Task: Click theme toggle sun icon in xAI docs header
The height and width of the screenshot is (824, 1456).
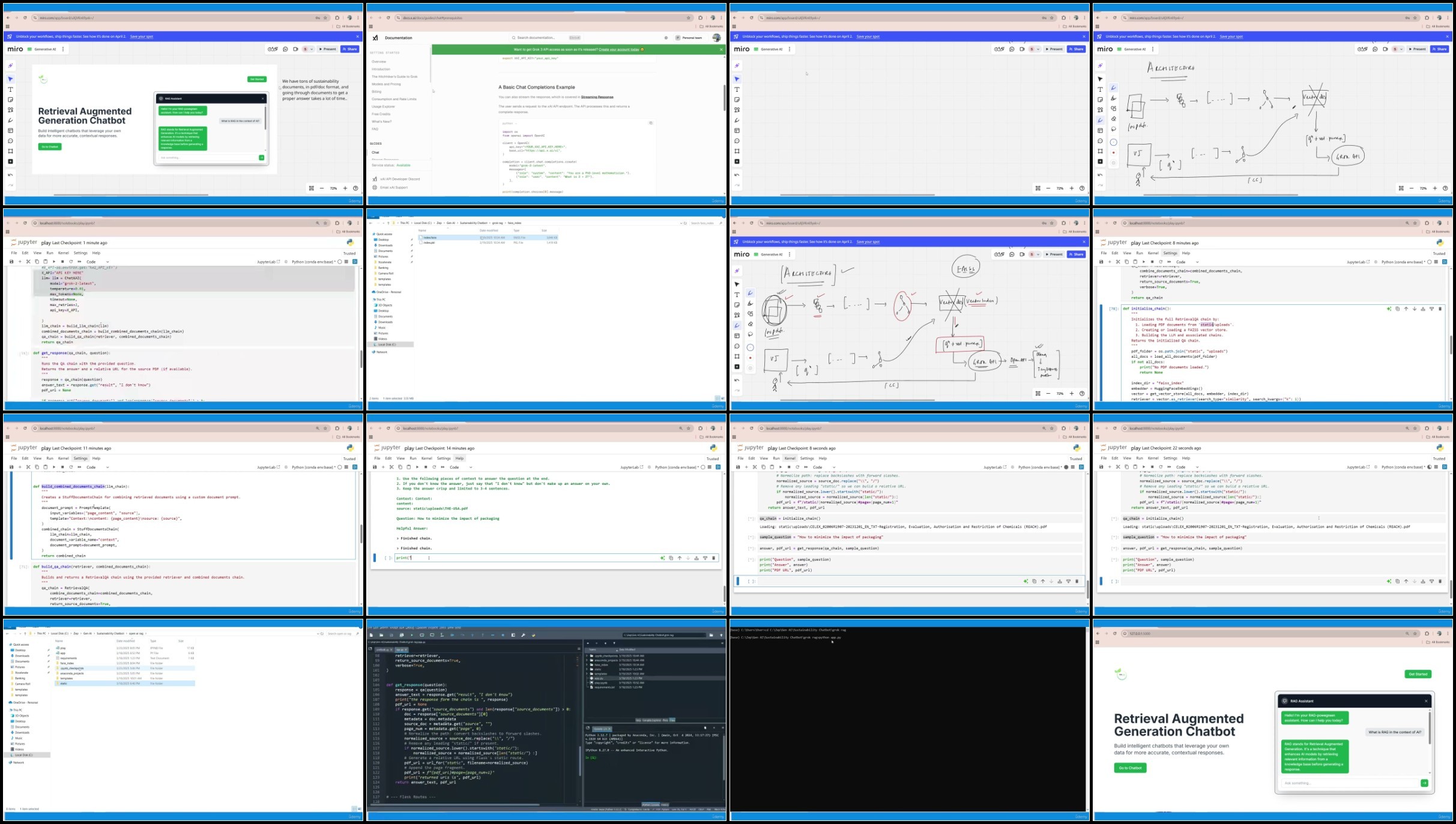Action: point(666,38)
